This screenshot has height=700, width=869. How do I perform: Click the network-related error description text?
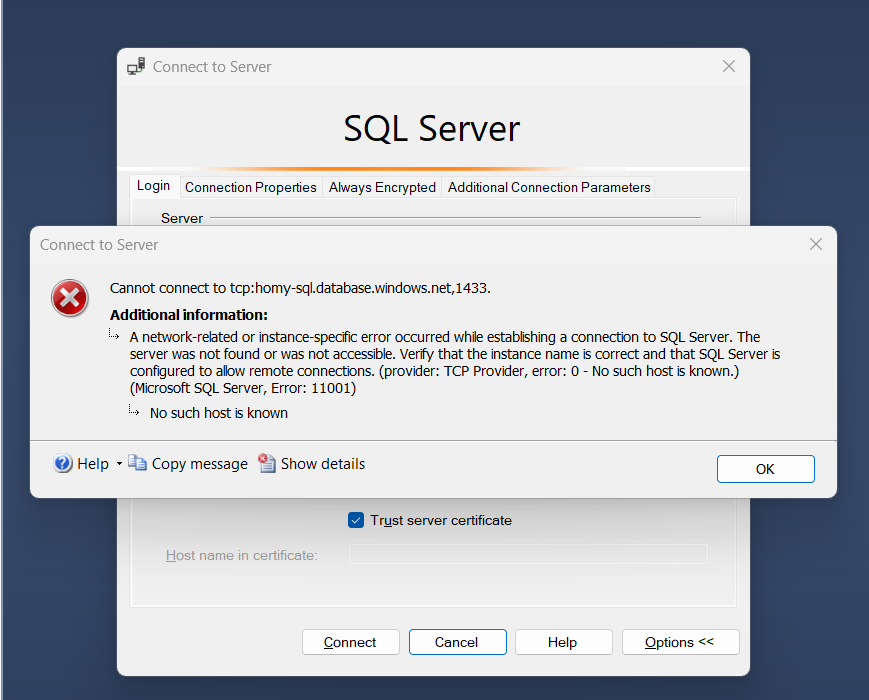click(x=454, y=362)
